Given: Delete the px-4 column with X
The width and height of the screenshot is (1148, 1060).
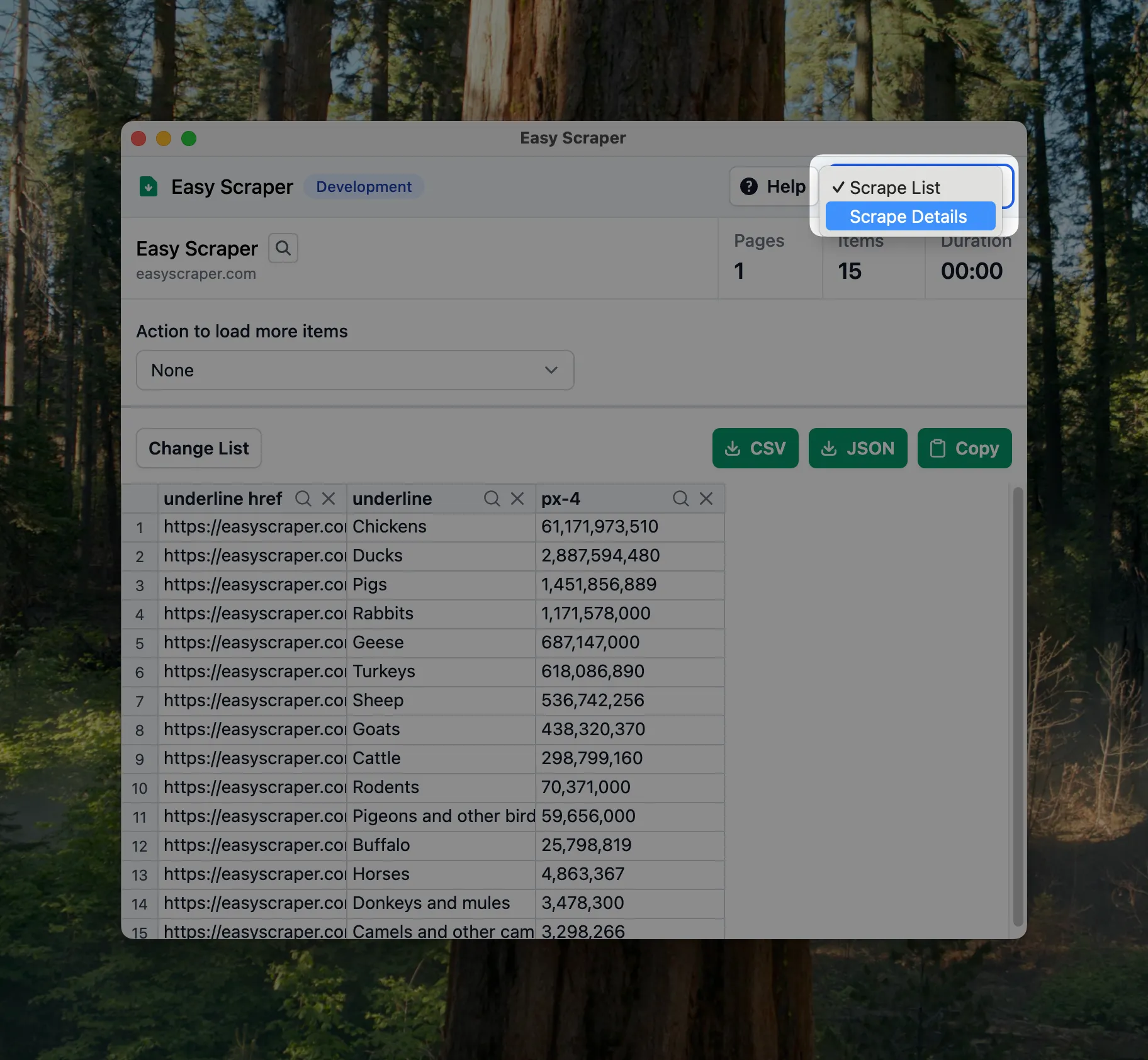Looking at the screenshot, I should [x=706, y=499].
